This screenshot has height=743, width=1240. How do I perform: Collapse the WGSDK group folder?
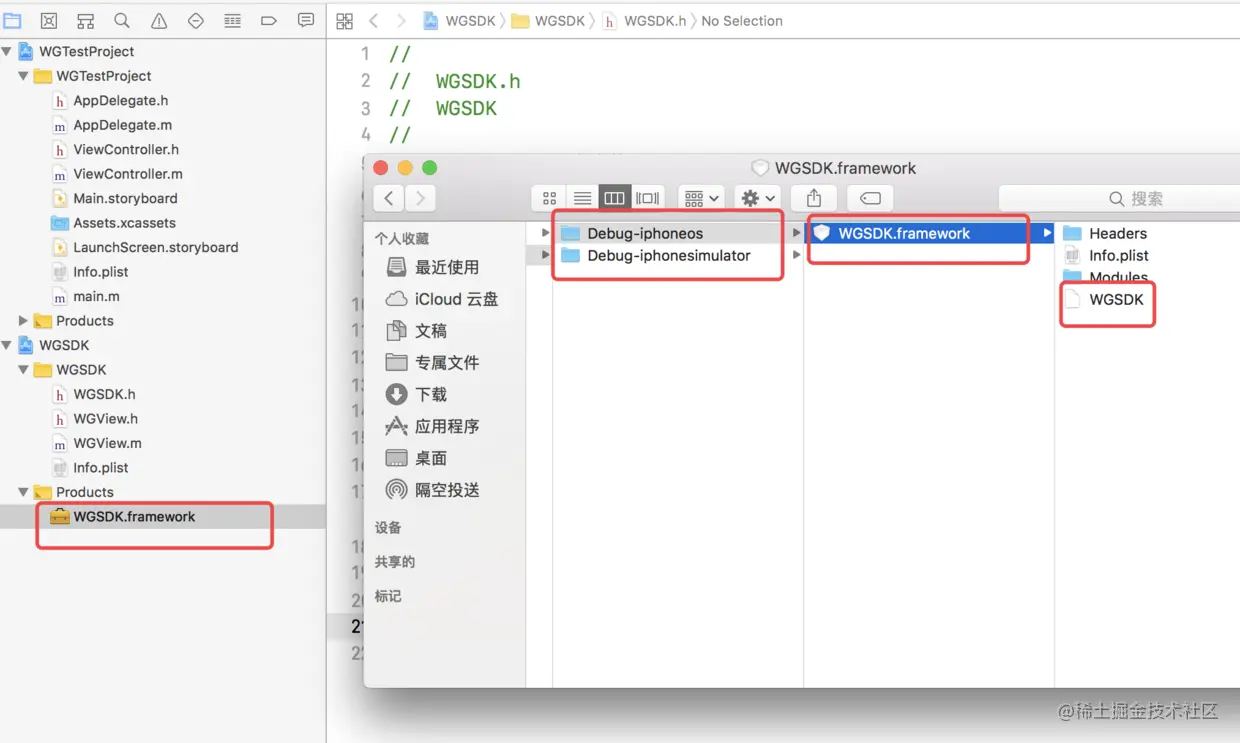[x=23, y=370]
